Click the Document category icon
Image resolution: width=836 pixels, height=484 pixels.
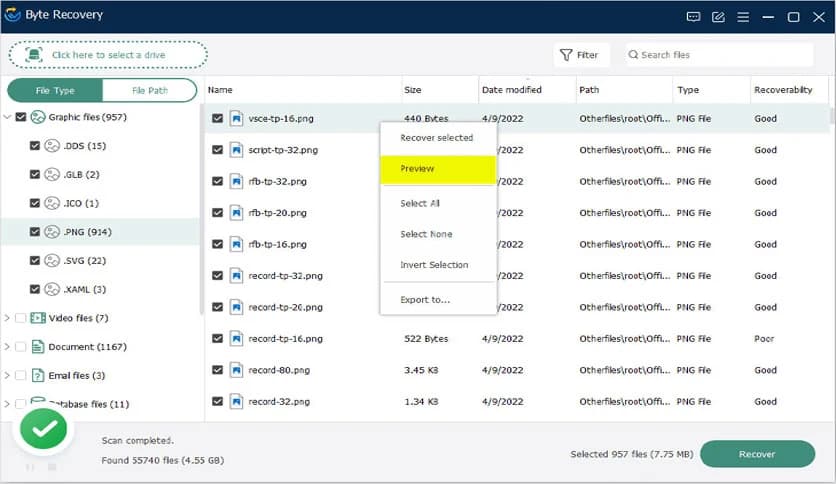[38, 347]
